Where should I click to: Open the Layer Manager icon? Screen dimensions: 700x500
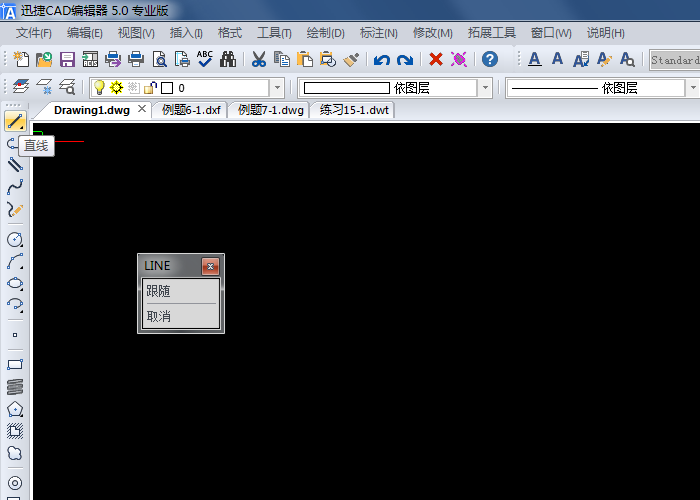pyautogui.click(x=21, y=86)
